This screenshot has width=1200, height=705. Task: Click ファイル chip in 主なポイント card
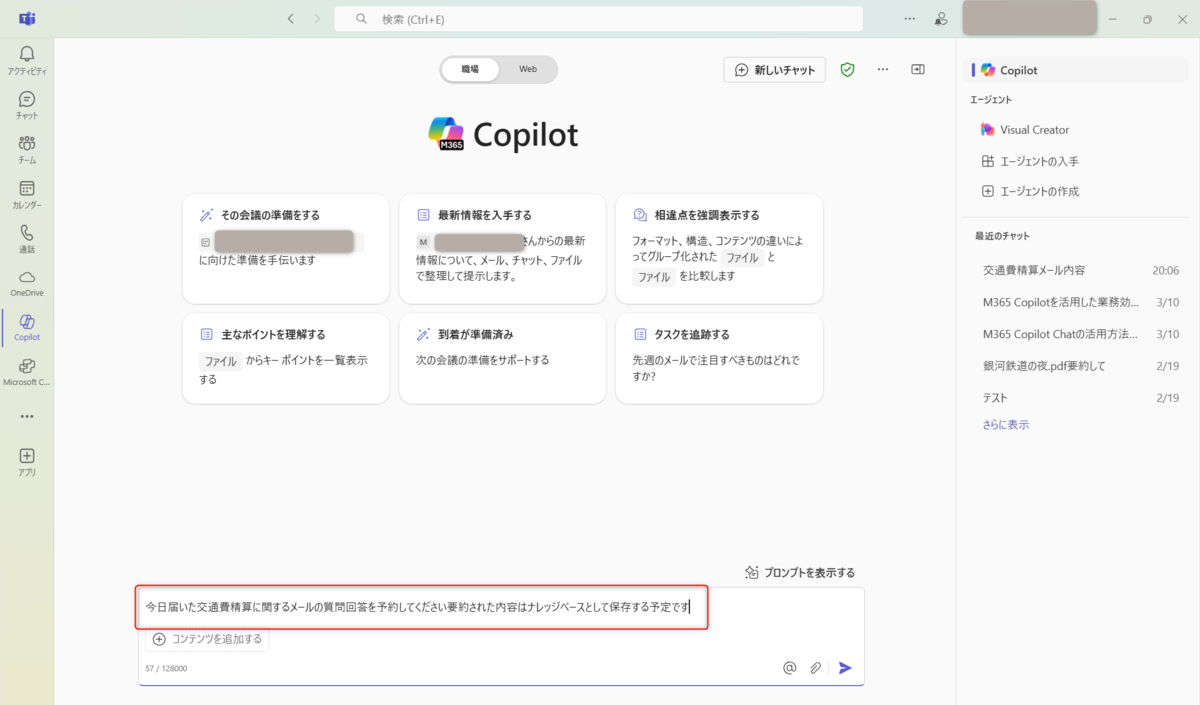pos(220,361)
